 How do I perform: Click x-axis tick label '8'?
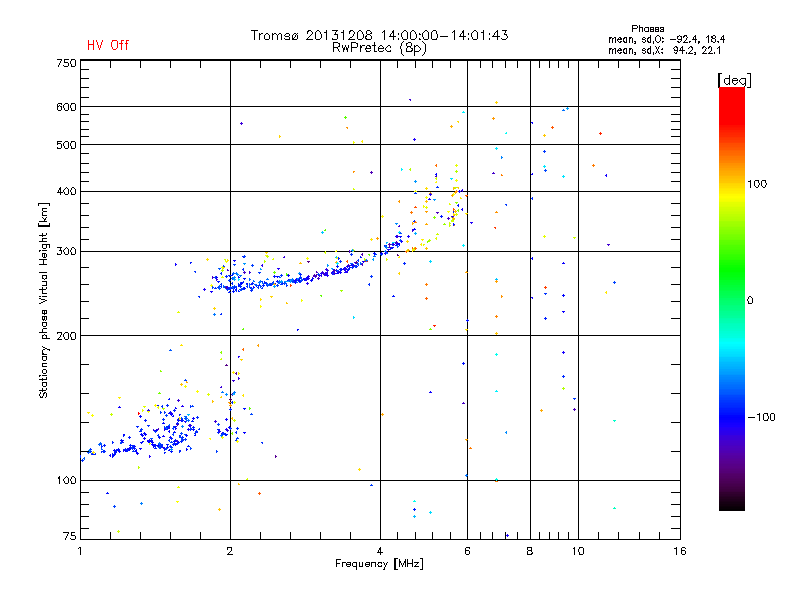(530, 551)
